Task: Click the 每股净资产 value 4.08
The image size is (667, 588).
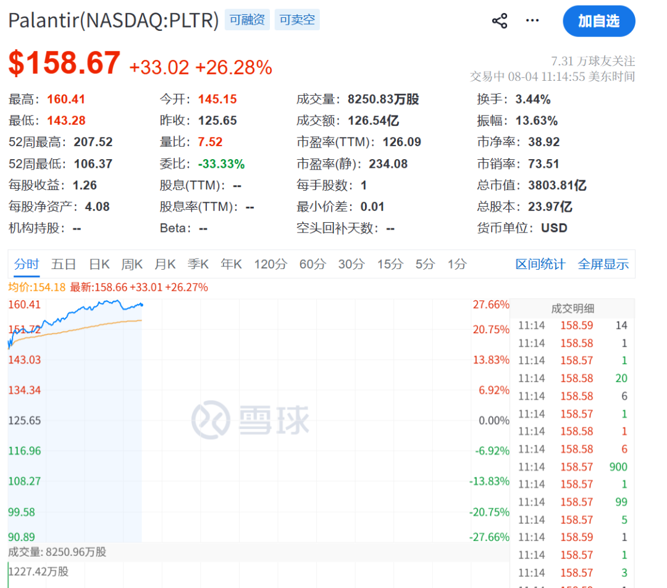Action: (x=97, y=206)
